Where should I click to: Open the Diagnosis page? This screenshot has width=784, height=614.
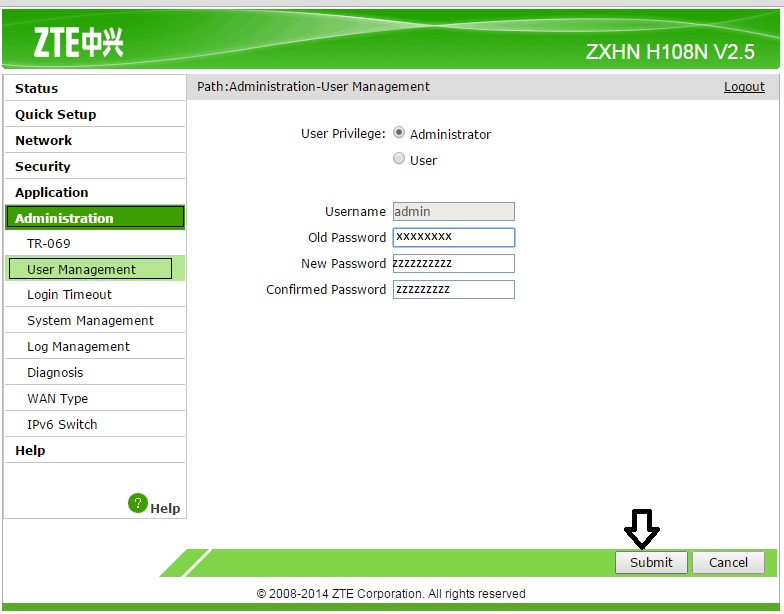(x=95, y=372)
